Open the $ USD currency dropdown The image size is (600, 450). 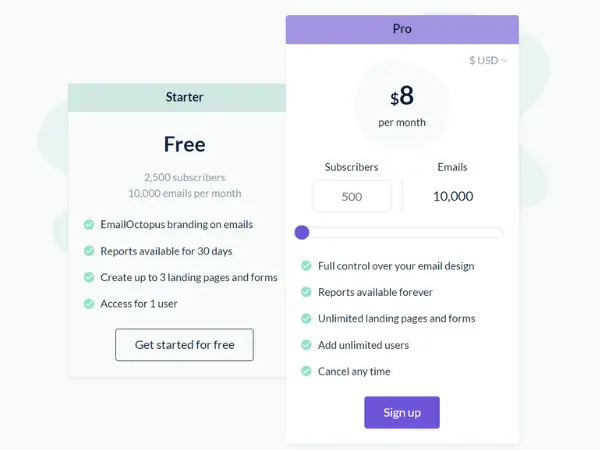click(488, 60)
